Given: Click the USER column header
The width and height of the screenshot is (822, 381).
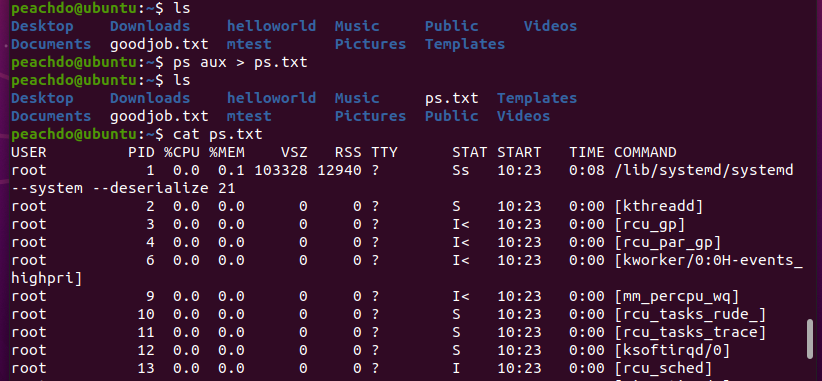Looking at the screenshot, I should click(29, 153).
